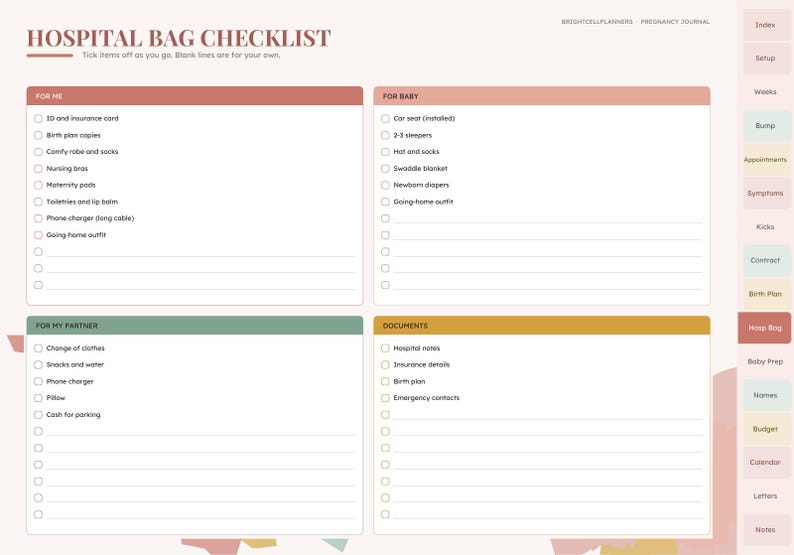Tick Insurance details checkbox
The width and height of the screenshot is (794, 555).
(x=385, y=365)
